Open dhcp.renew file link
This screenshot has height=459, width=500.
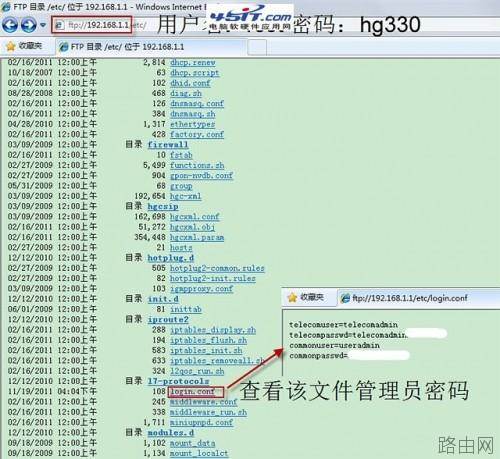coord(193,62)
